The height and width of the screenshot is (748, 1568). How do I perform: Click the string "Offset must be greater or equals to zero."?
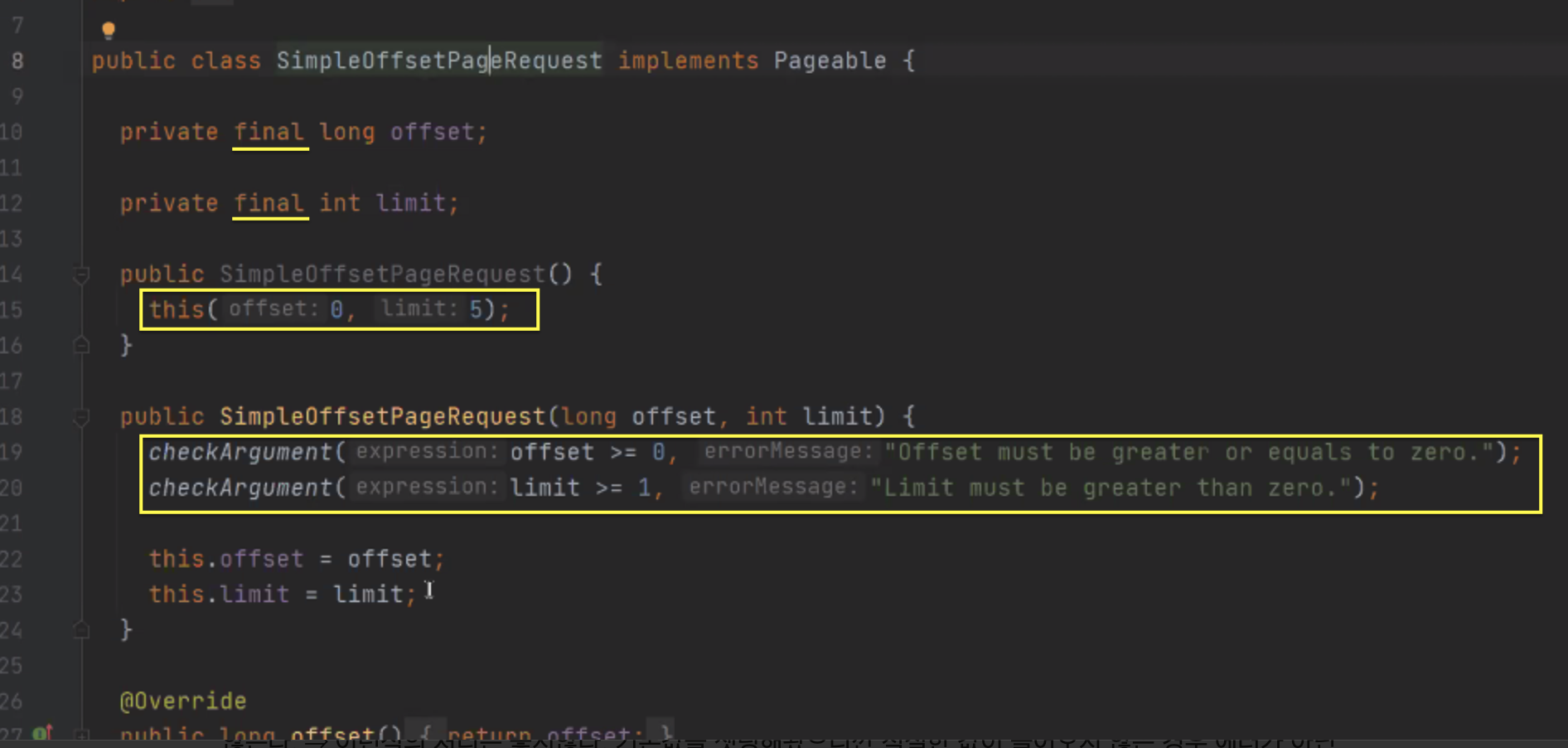click(x=1189, y=452)
